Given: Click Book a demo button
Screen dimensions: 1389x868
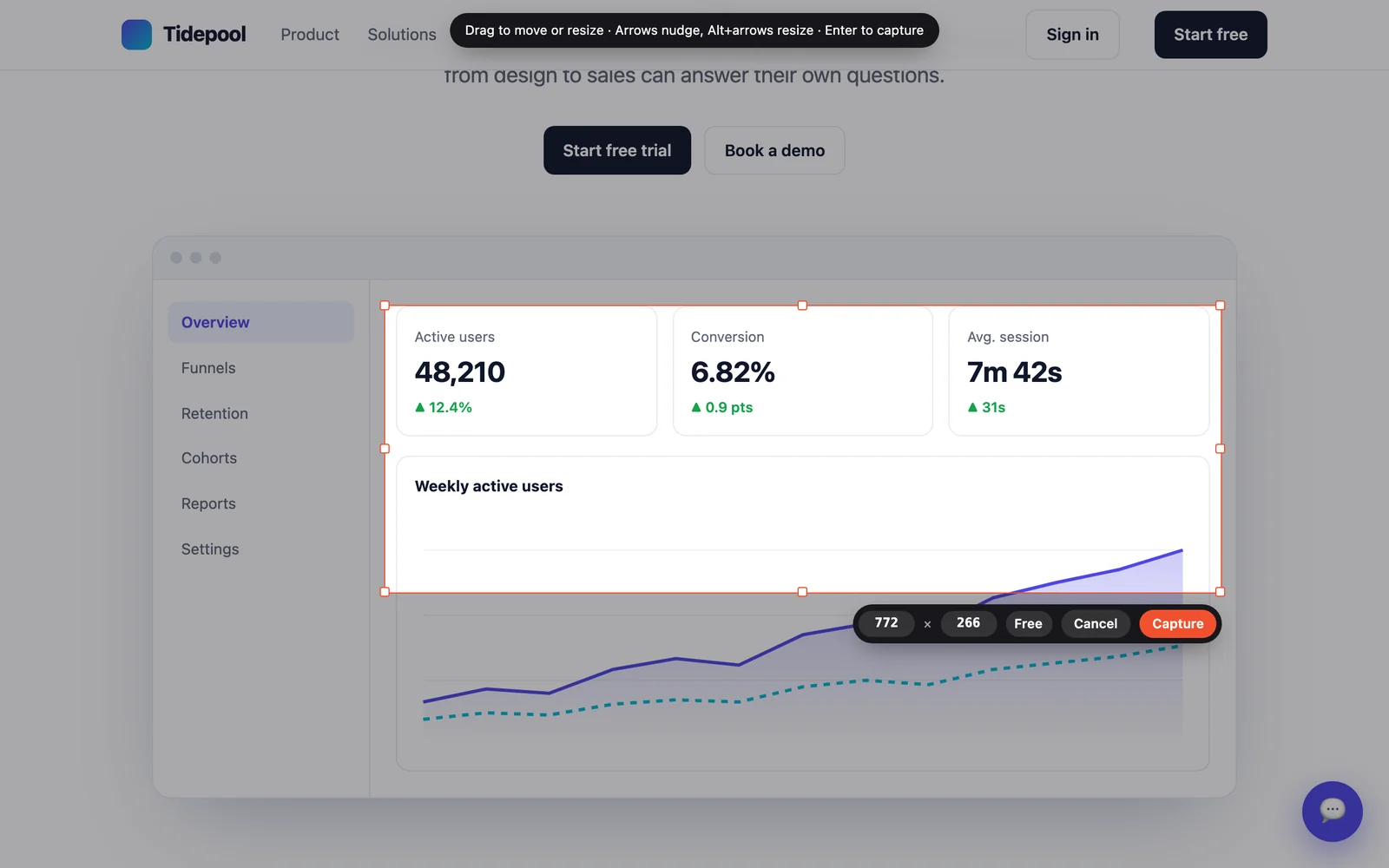Looking at the screenshot, I should 774,150.
